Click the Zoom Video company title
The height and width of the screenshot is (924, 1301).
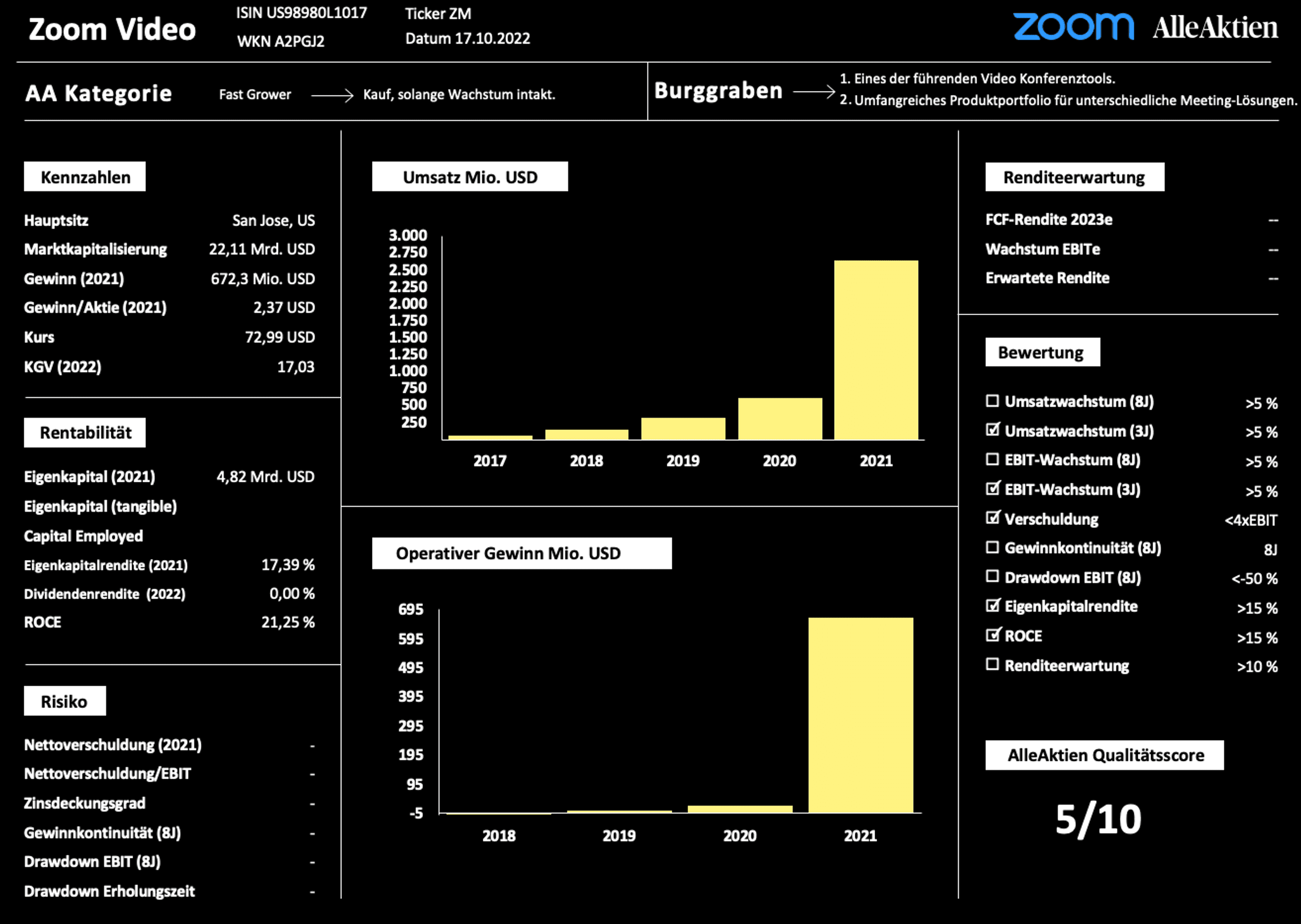pos(112,29)
